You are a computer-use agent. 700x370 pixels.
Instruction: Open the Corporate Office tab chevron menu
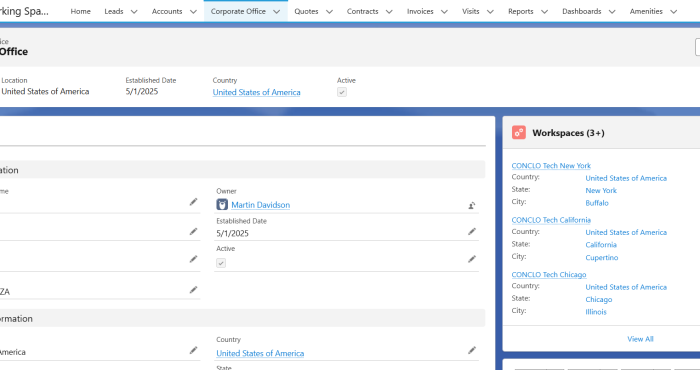coord(277,12)
